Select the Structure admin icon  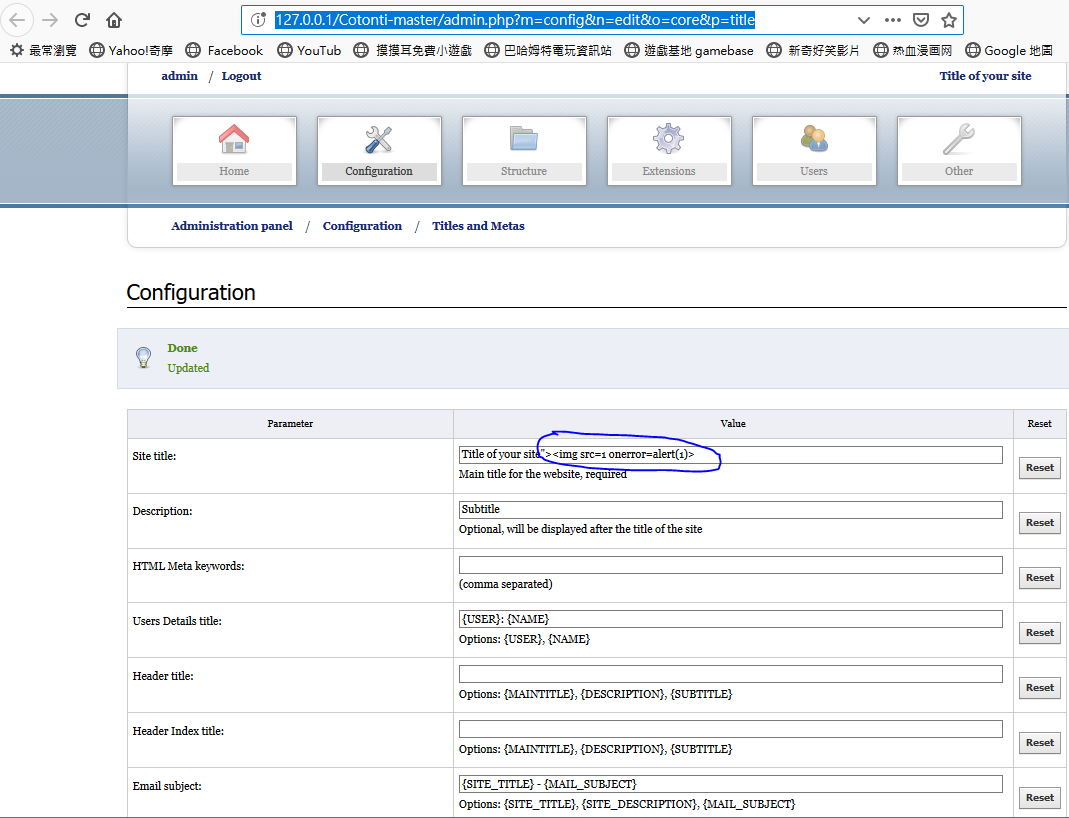pyautogui.click(x=524, y=150)
